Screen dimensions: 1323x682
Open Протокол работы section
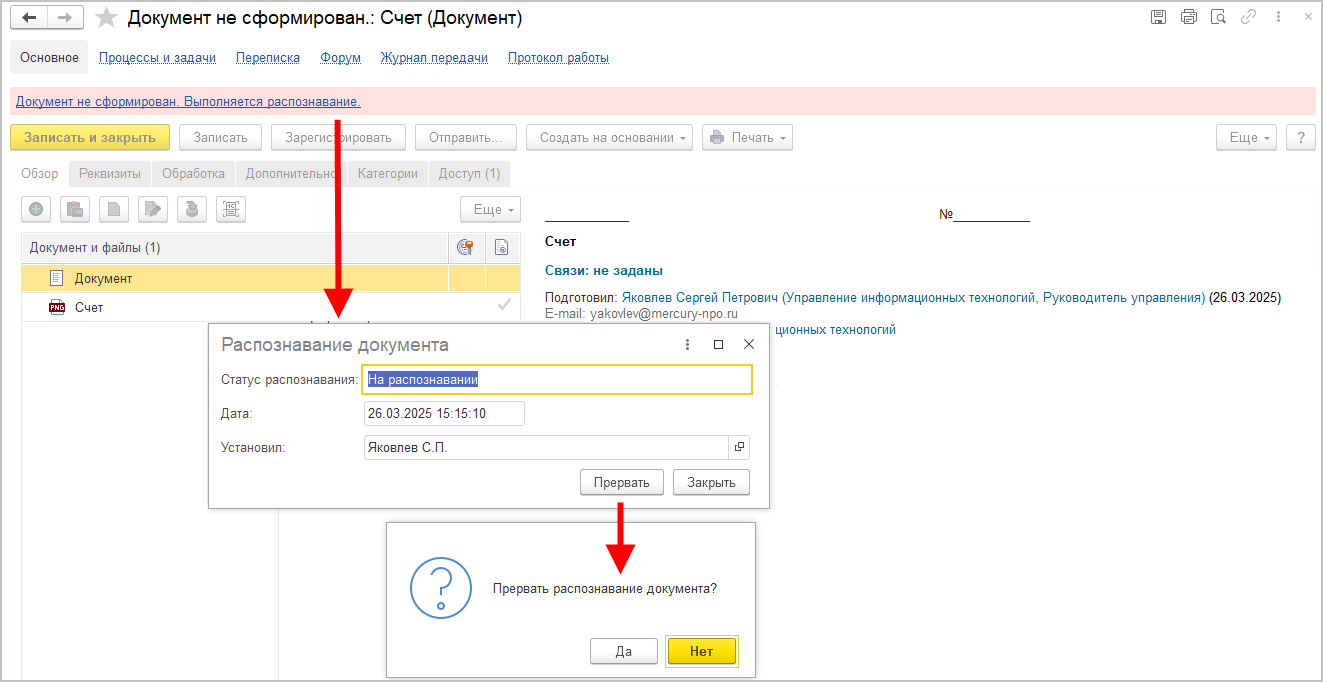tap(558, 57)
